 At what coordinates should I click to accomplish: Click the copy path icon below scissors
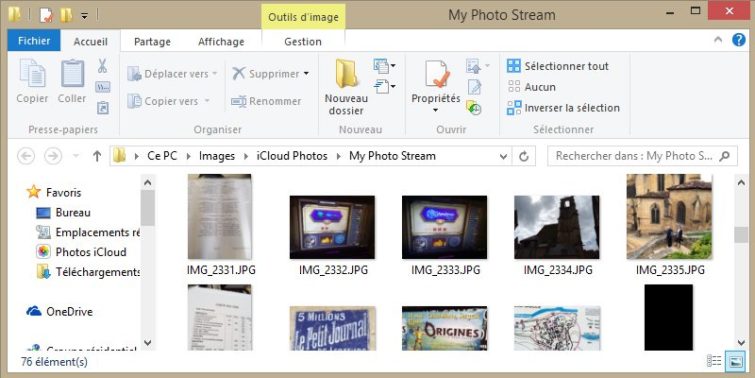(102, 87)
